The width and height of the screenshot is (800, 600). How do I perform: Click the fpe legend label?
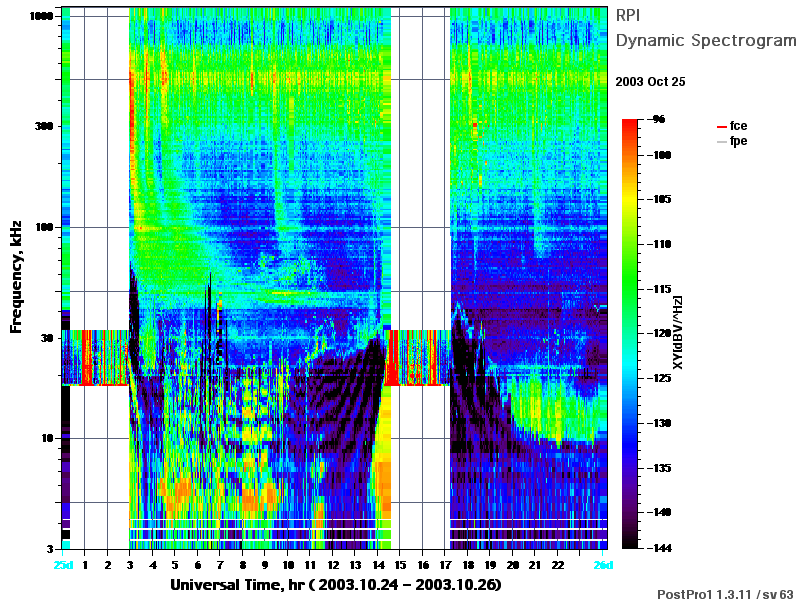738,141
